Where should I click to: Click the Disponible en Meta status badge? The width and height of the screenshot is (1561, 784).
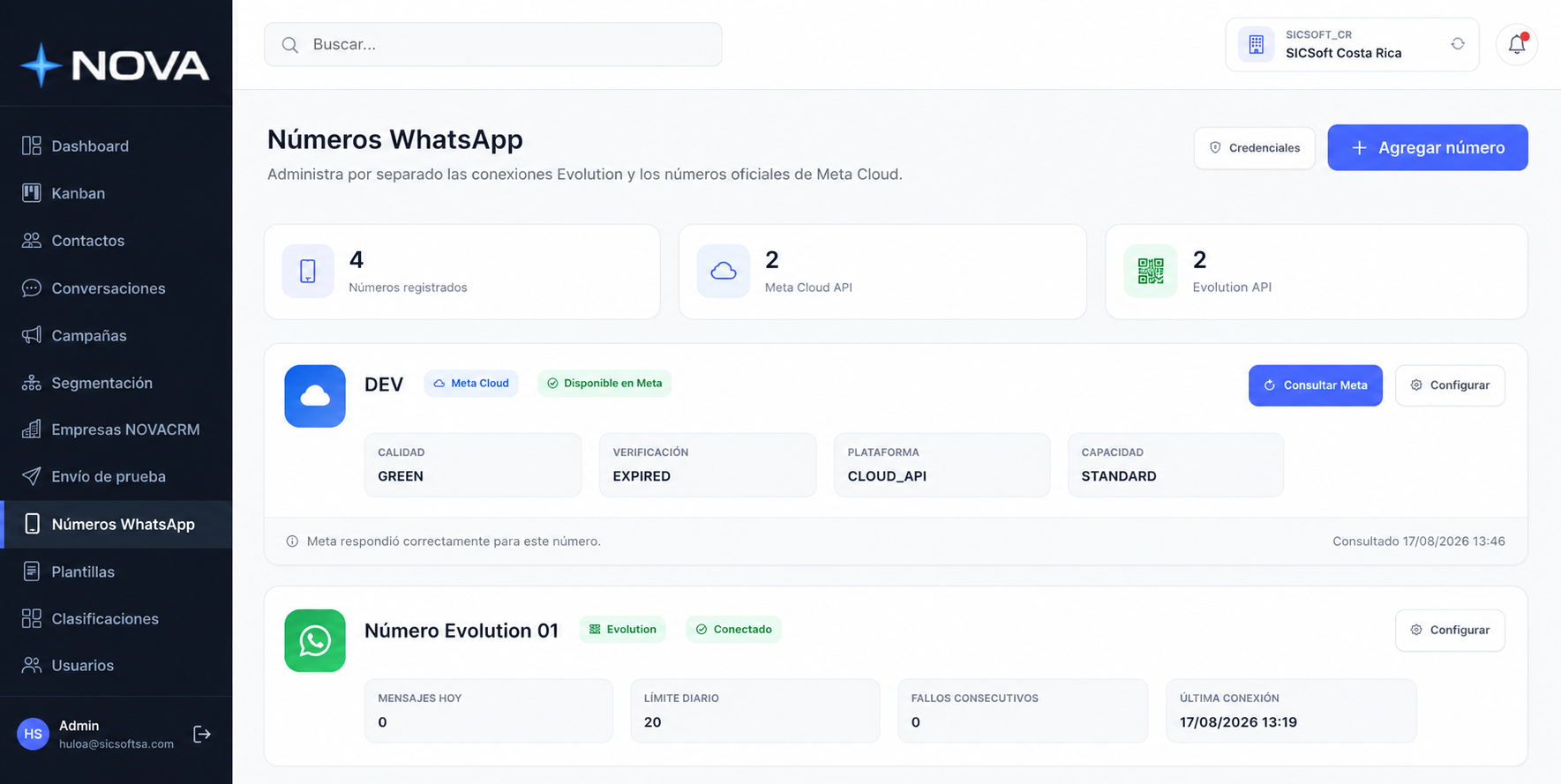[x=604, y=384]
